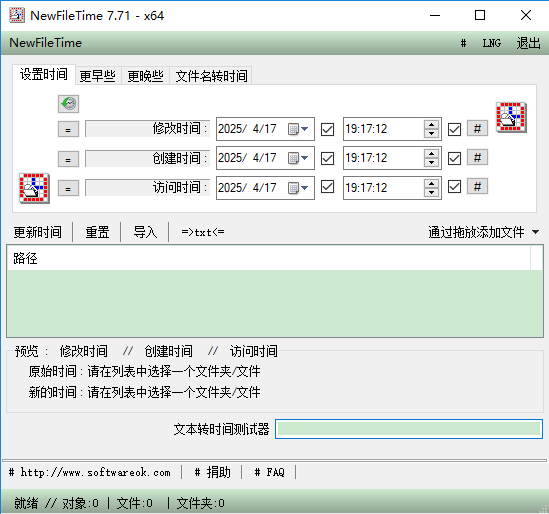
Task: Click the 更新时间 button
Action: pyautogui.click(x=38, y=232)
